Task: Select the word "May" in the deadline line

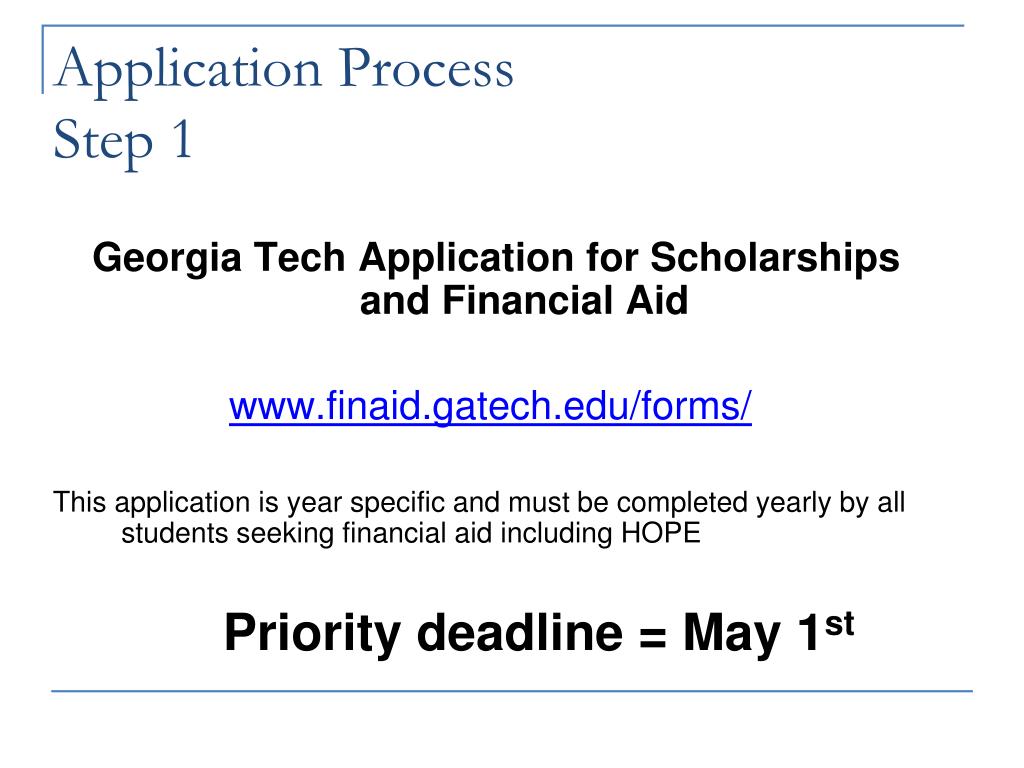Action: tap(732, 634)
